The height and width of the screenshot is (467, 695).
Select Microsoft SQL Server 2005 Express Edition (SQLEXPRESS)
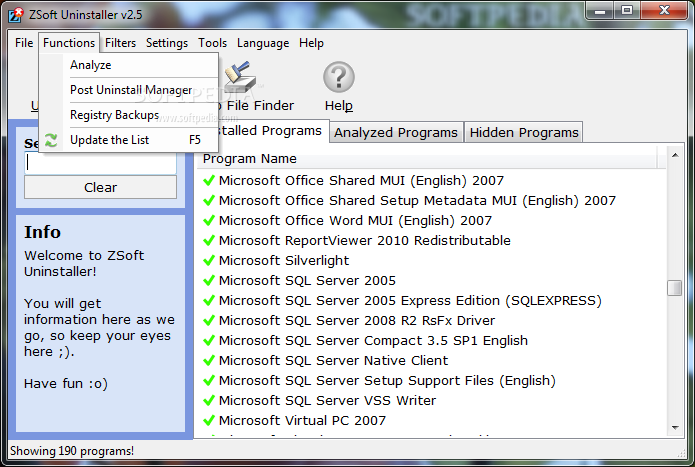(410, 300)
